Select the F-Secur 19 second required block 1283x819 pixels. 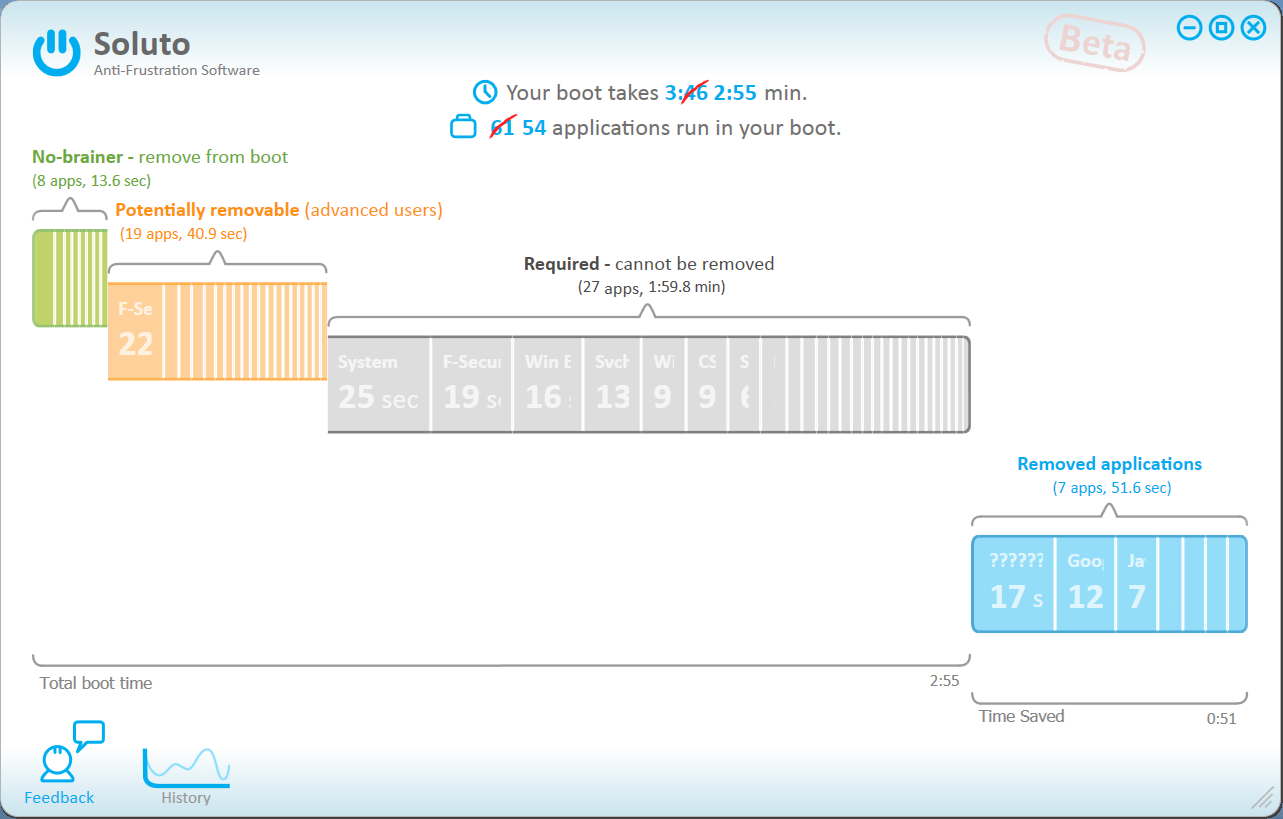tap(472, 385)
